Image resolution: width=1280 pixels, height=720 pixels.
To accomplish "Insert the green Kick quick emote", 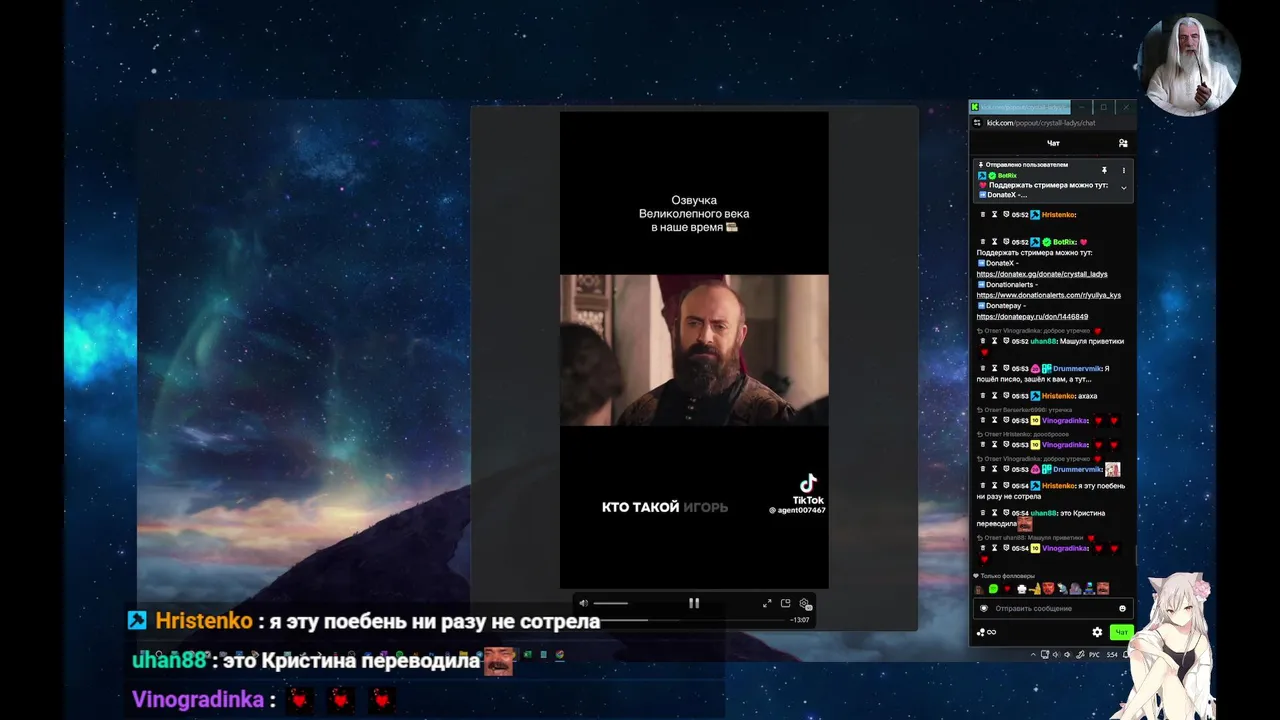I will [994, 589].
